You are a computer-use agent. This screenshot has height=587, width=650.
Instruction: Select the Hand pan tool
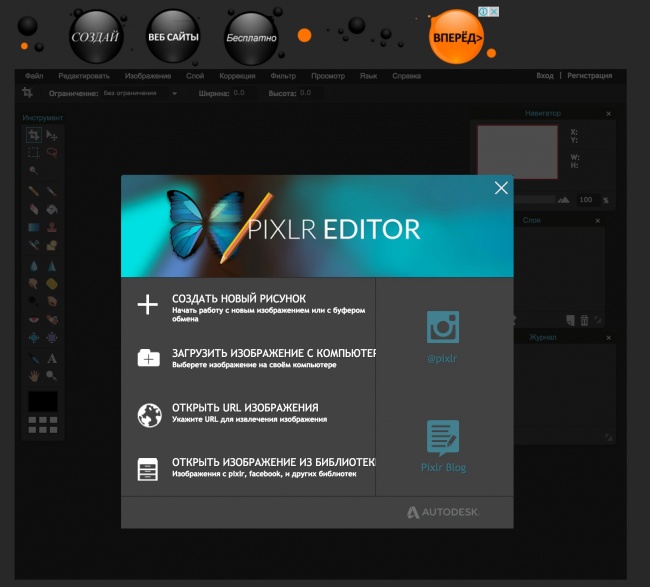tap(34, 376)
